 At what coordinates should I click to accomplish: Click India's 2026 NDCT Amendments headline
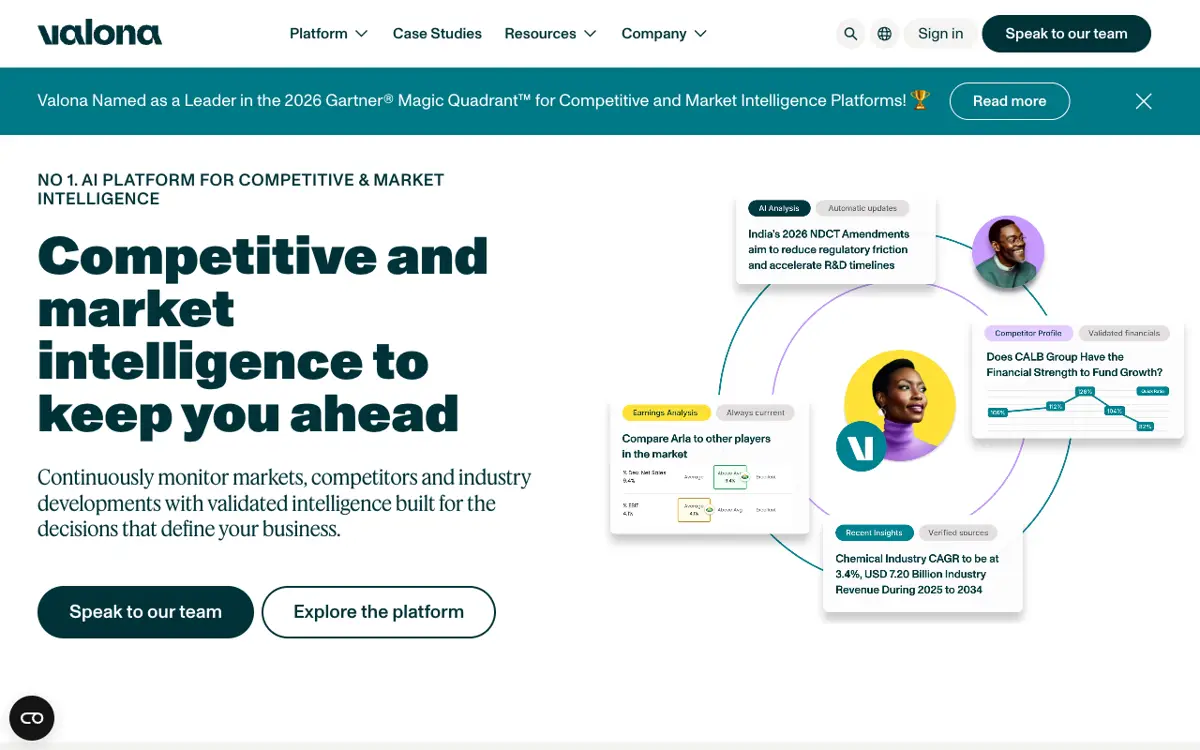829,250
